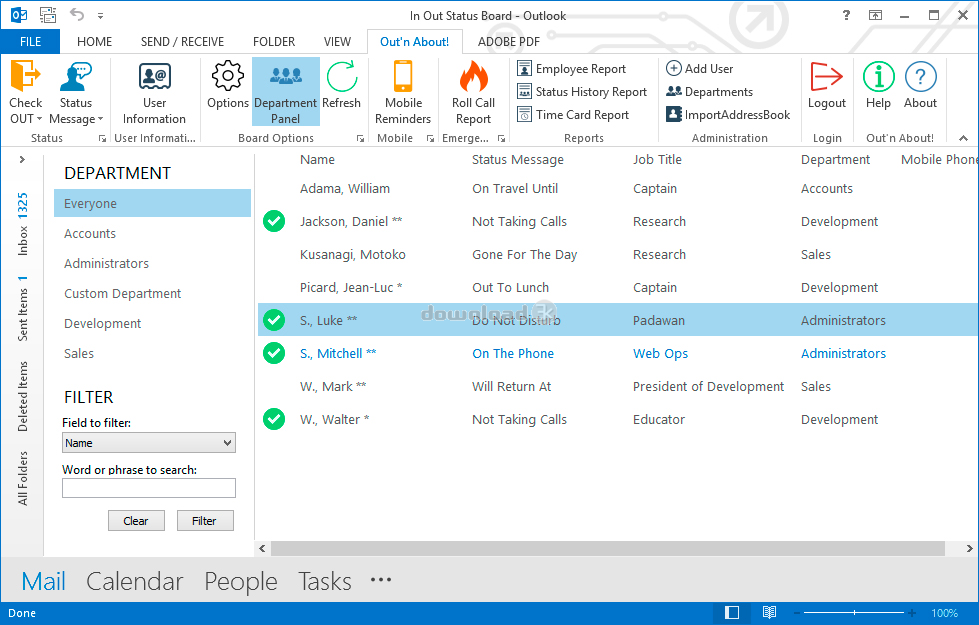Open Ribbon Display Options
The image size is (979, 625).
875,15
